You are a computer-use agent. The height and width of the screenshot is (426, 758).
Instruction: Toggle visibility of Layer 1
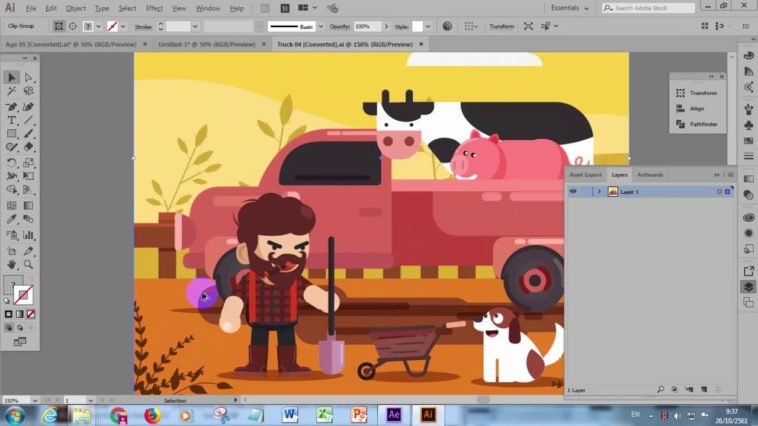(573, 191)
